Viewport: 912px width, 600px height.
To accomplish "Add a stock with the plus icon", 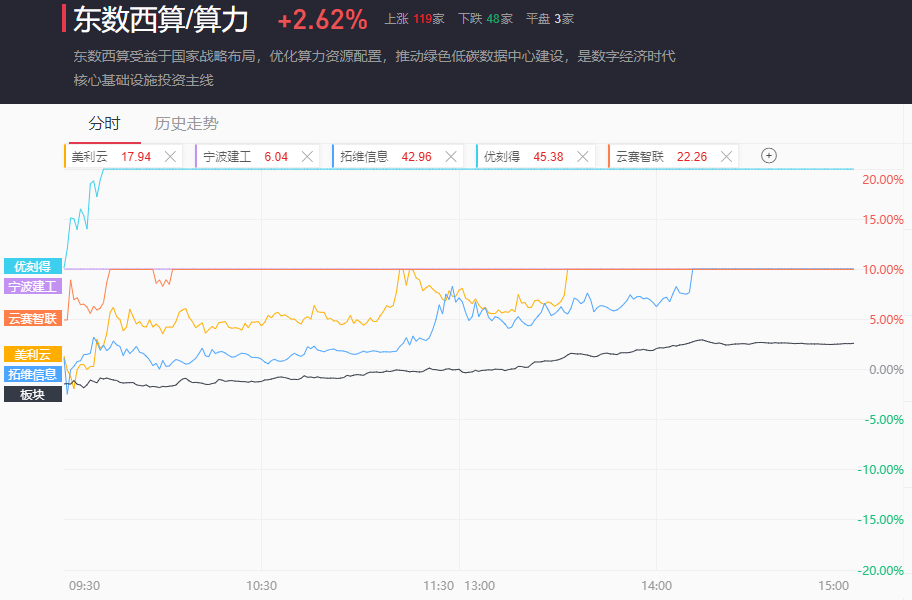I will coord(769,156).
